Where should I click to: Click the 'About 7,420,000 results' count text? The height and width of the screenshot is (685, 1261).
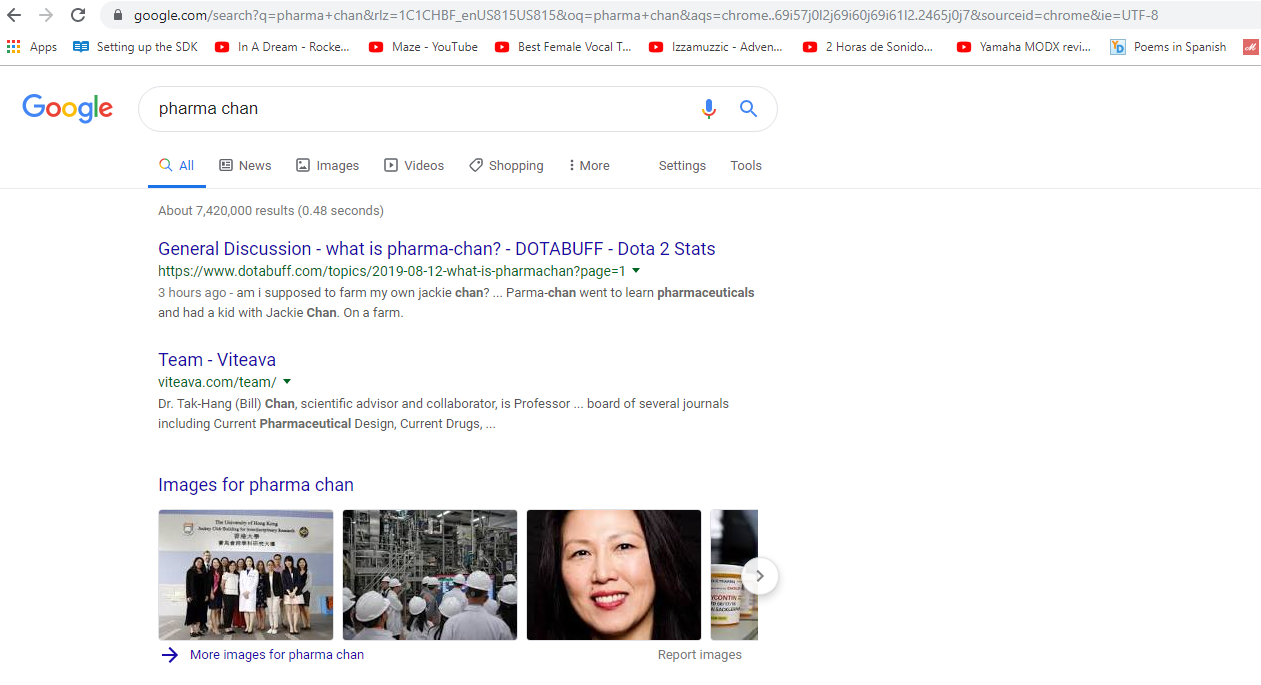[271, 211]
